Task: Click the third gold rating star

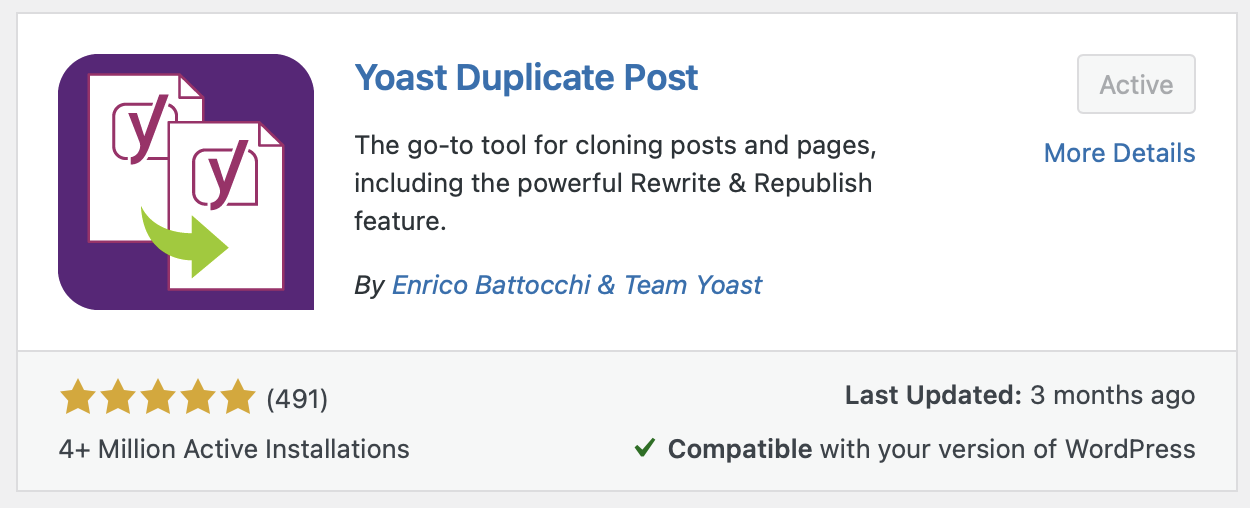Action: click(x=158, y=398)
